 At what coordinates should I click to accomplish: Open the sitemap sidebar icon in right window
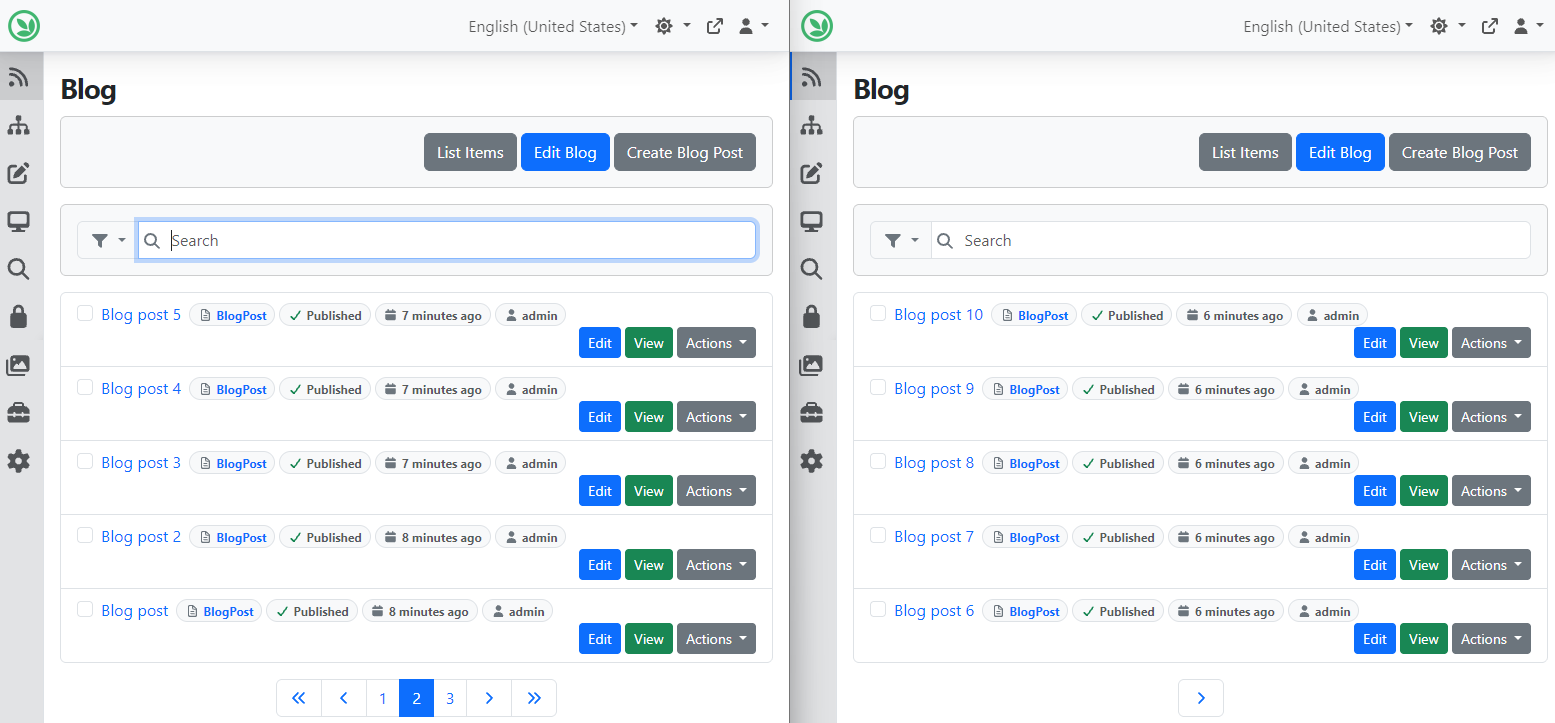(x=812, y=125)
